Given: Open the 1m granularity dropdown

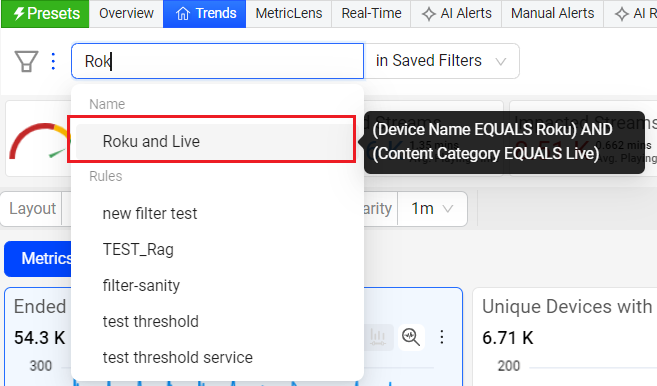Looking at the screenshot, I should coord(432,209).
